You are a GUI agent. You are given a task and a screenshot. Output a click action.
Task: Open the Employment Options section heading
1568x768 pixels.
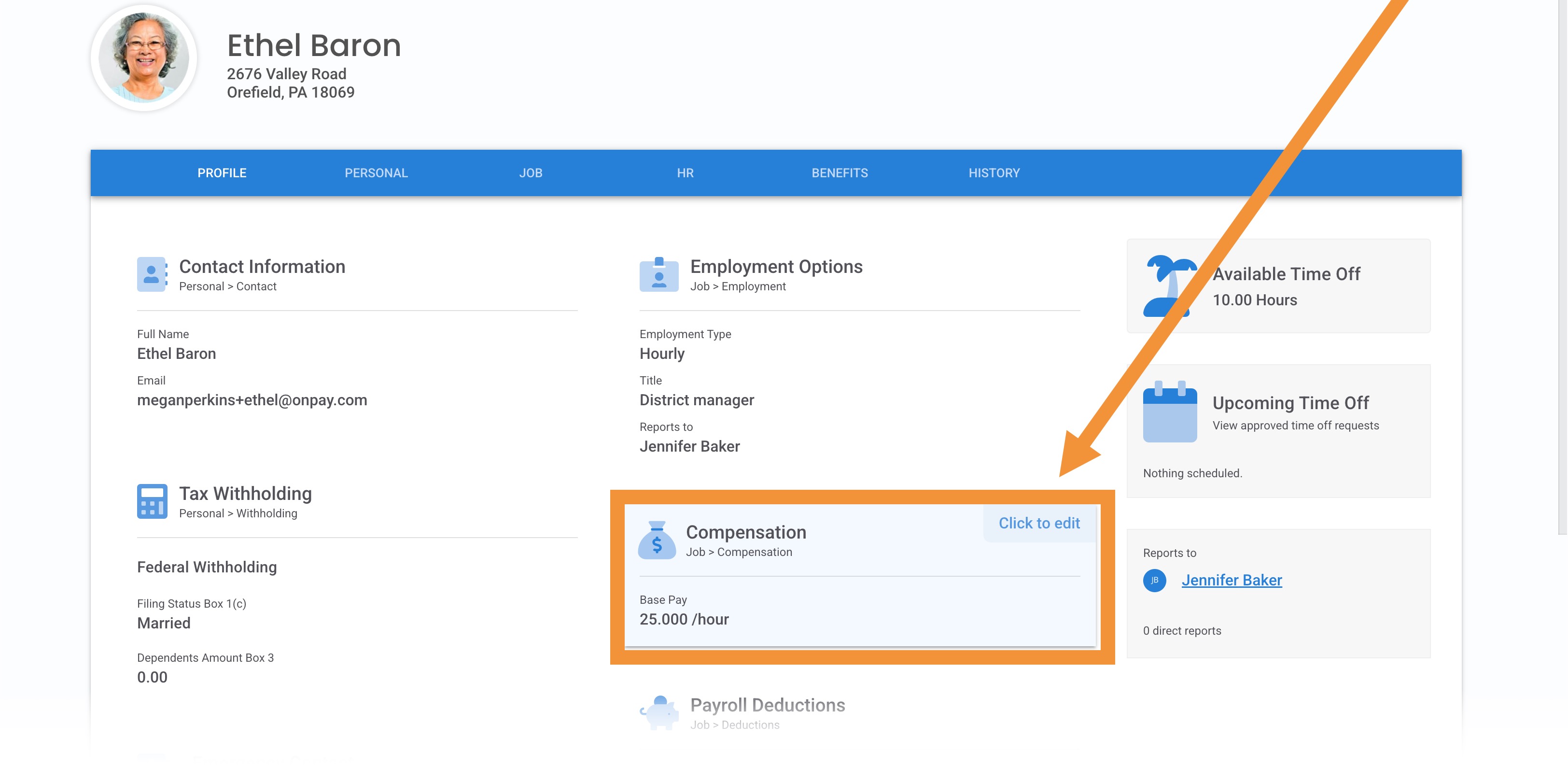coord(776,267)
